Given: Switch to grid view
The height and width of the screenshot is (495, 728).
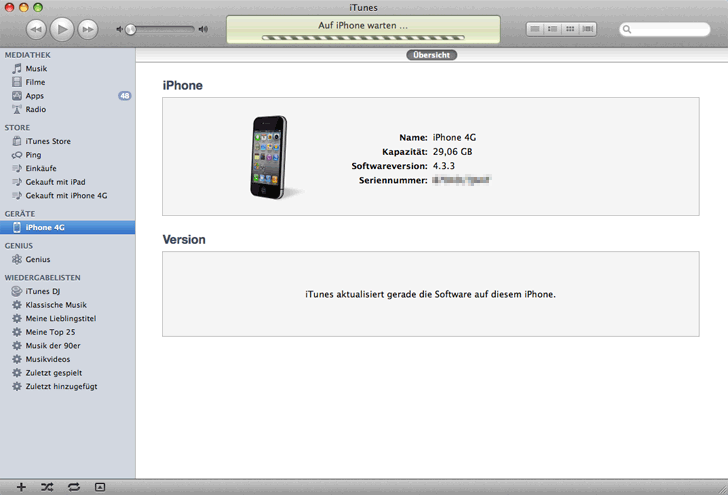Looking at the screenshot, I should click(x=570, y=29).
